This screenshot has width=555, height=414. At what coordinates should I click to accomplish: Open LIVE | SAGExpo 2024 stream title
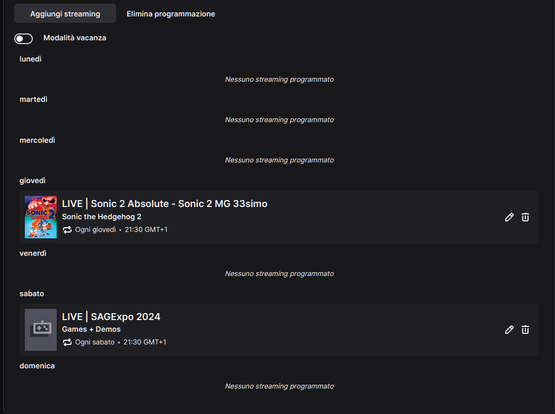click(x=111, y=317)
